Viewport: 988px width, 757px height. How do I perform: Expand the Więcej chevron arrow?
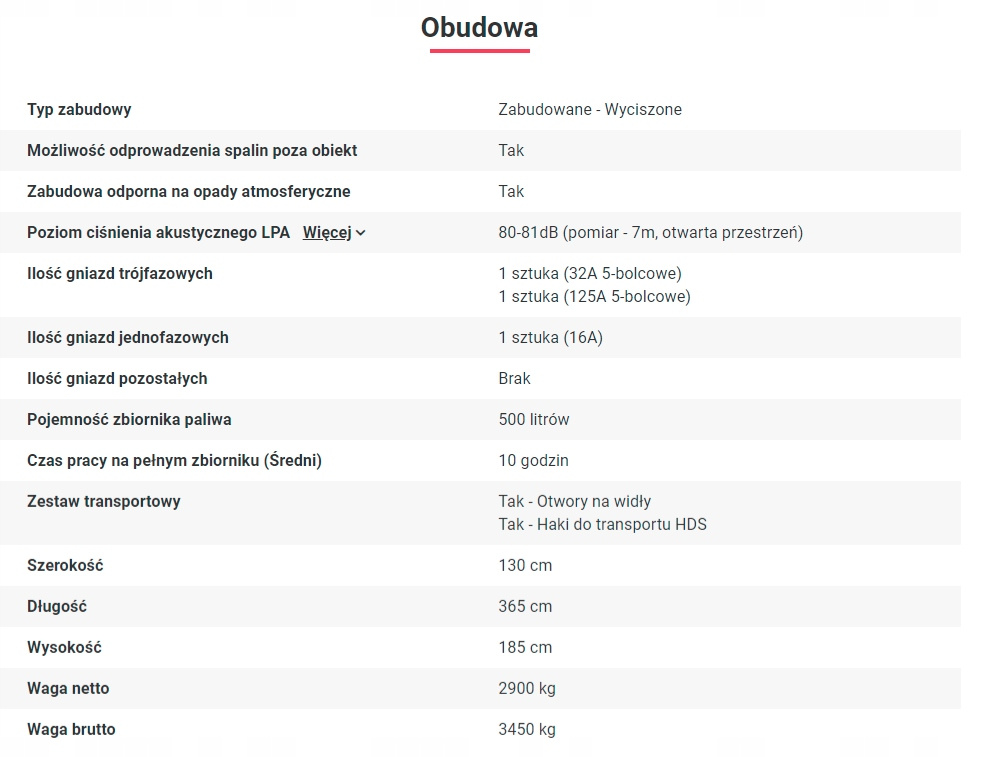click(361, 233)
